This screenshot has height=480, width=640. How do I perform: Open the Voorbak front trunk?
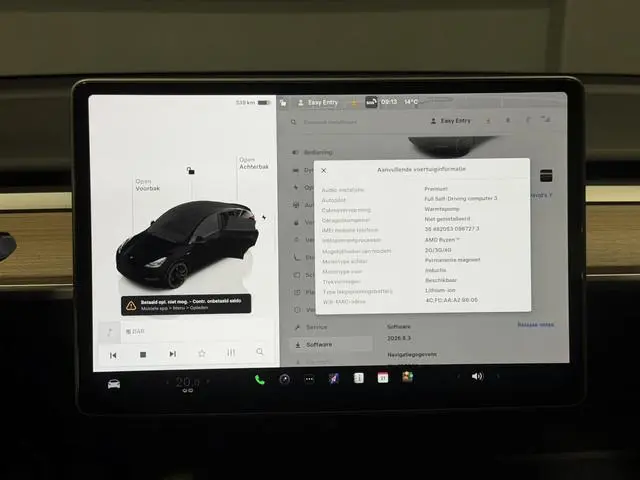(147, 185)
